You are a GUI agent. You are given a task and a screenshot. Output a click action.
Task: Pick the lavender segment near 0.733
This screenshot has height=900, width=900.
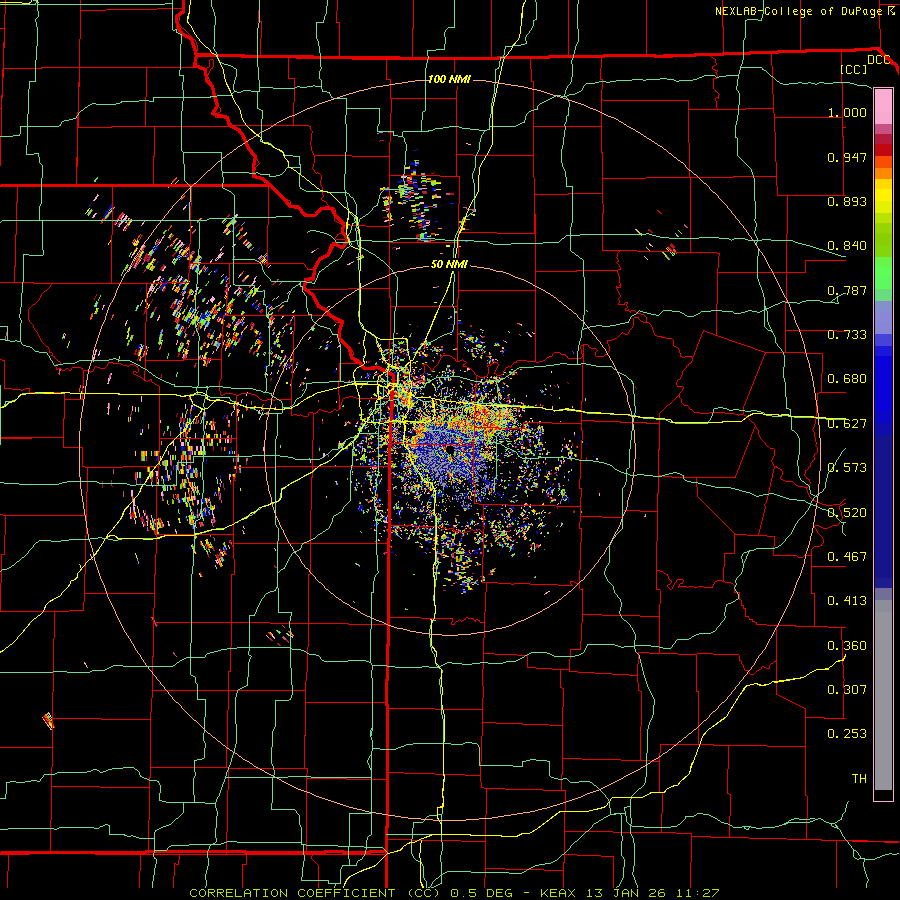(883, 317)
